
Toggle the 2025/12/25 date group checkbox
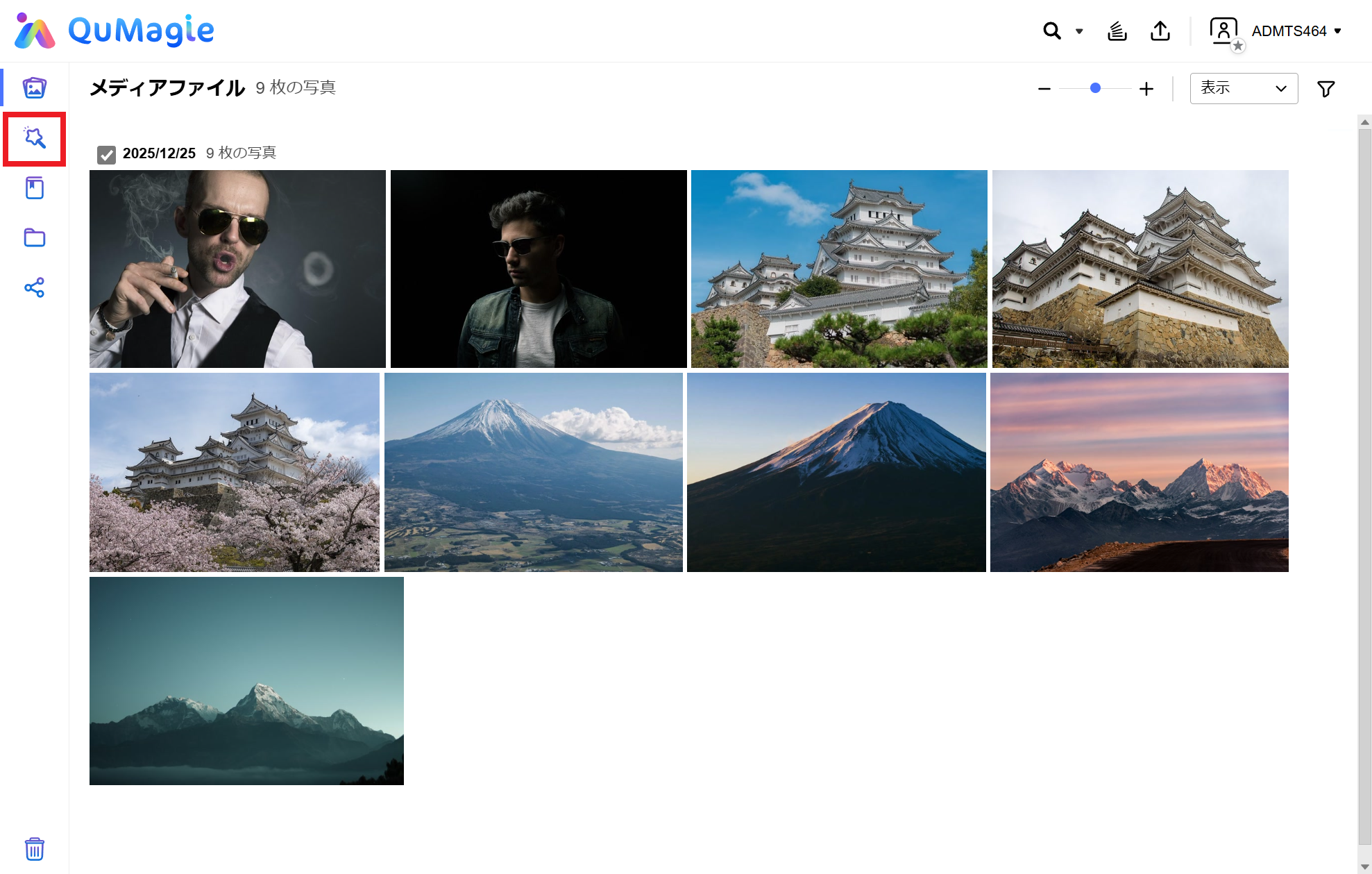pos(106,154)
